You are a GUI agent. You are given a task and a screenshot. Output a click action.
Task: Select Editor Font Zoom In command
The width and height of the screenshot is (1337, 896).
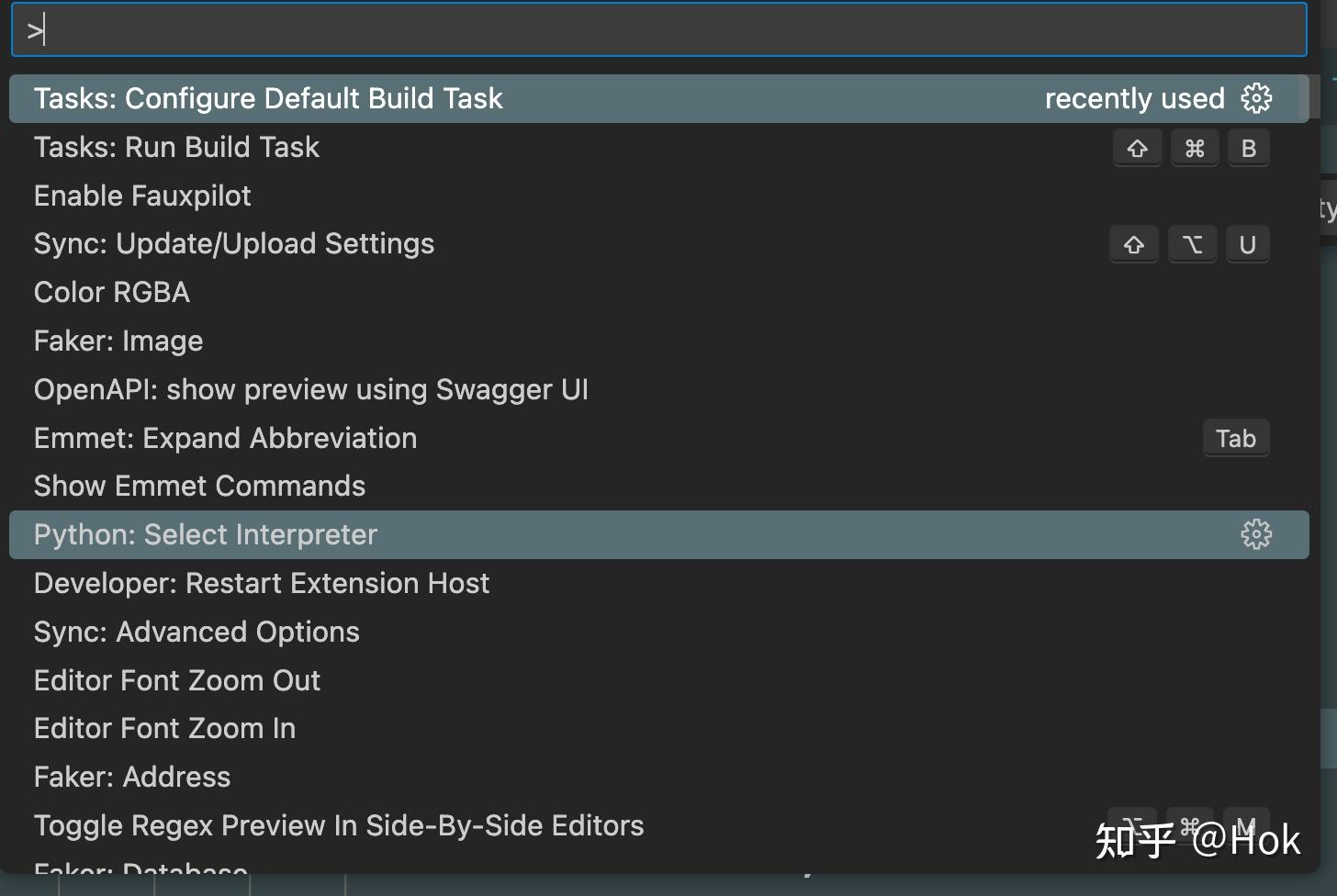point(164,727)
